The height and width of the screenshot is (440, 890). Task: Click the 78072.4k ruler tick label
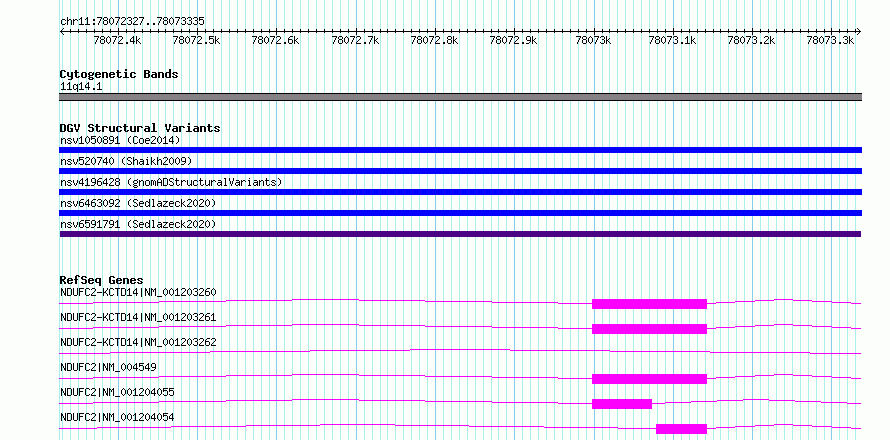tap(117, 40)
